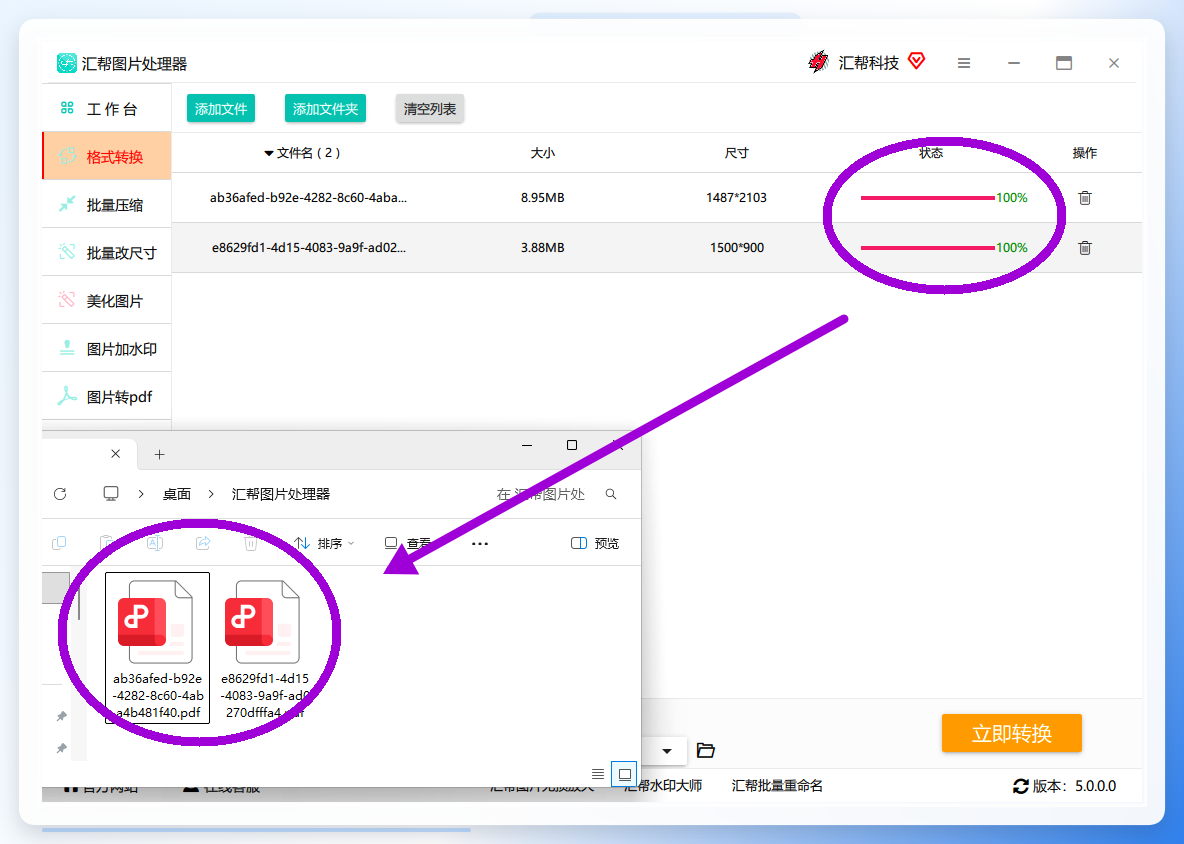Click the This PC monitor icon in Explorer
This screenshot has width=1184, height=844.
pos(111,494)
